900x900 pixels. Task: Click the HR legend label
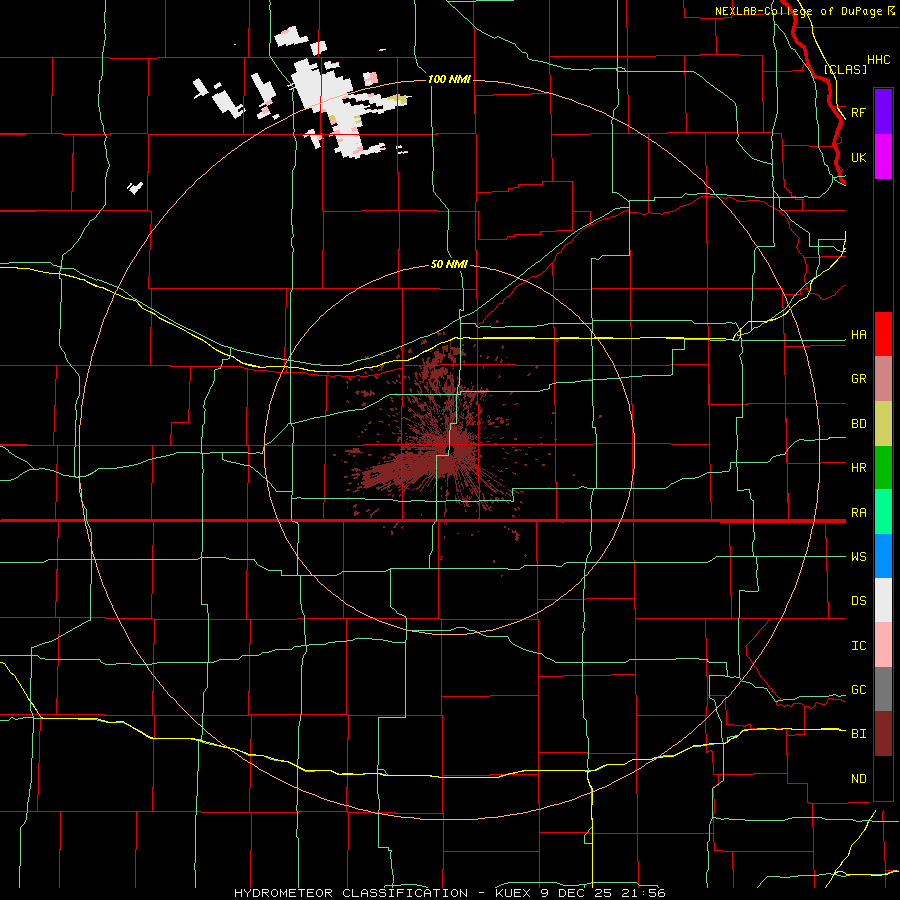click(859, 467)
